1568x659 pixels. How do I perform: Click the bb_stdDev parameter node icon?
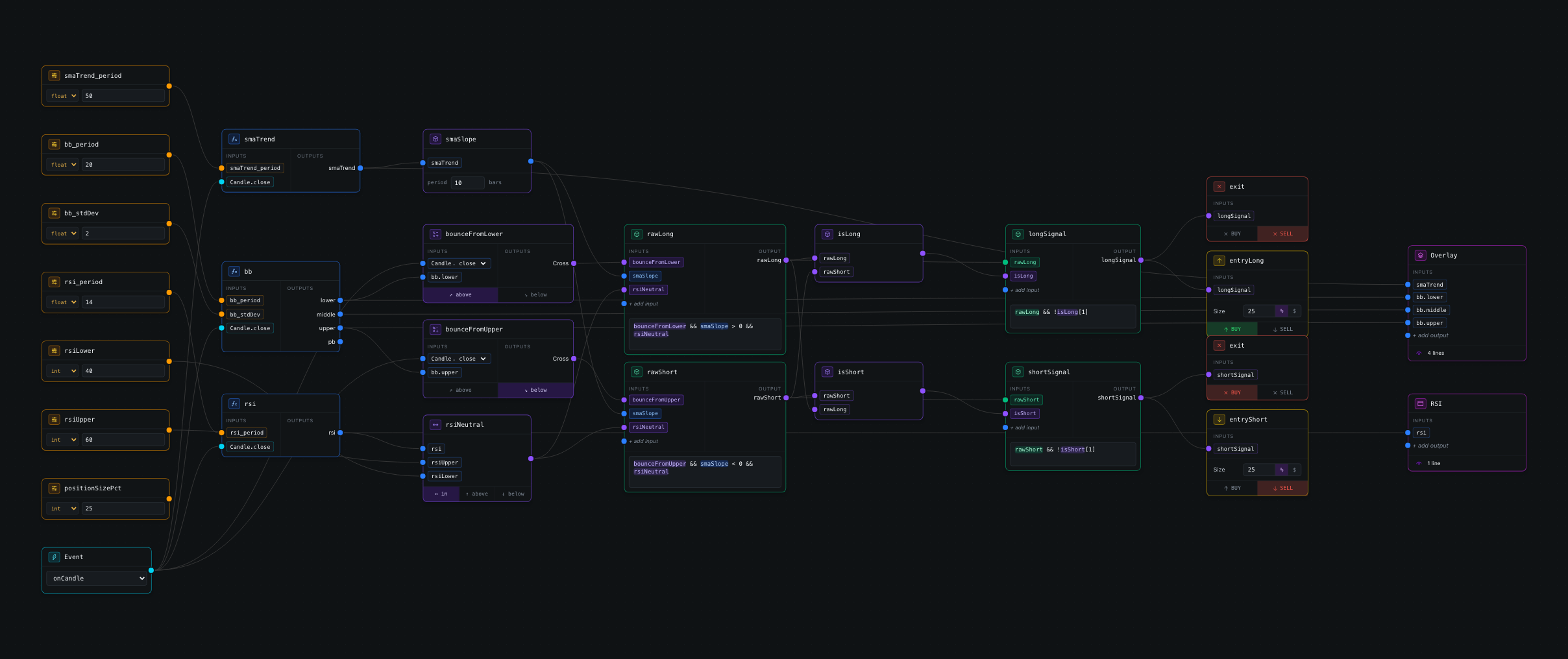(x=55, y=213)
